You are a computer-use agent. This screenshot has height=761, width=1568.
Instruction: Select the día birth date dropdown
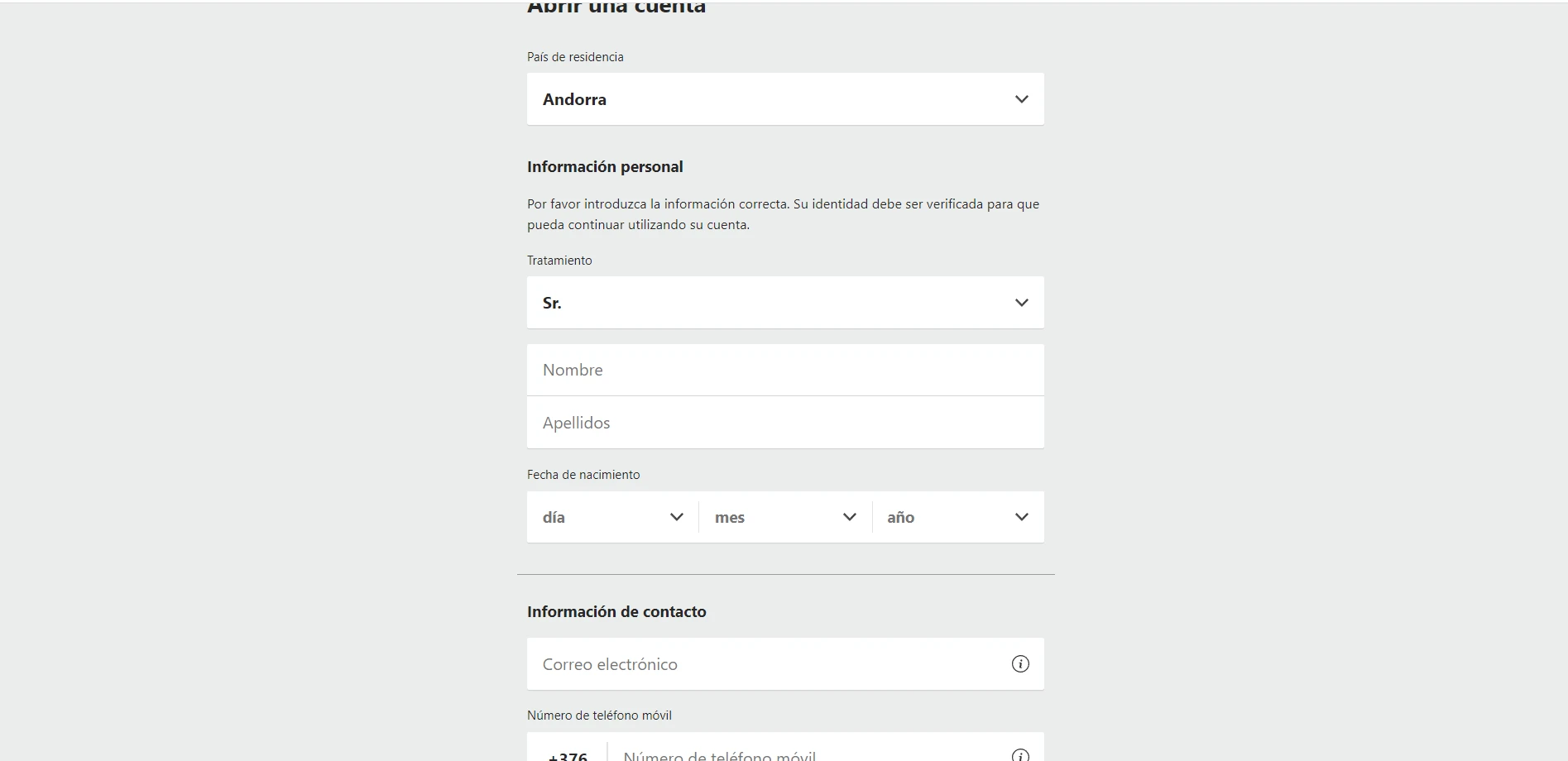click(x=612, y=517)
